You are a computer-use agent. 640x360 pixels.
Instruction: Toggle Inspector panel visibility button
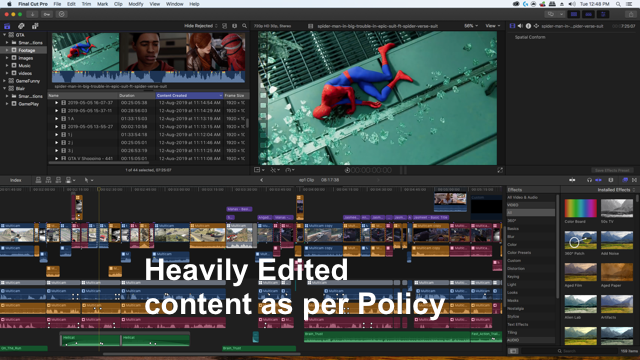[x=603, y=14]
